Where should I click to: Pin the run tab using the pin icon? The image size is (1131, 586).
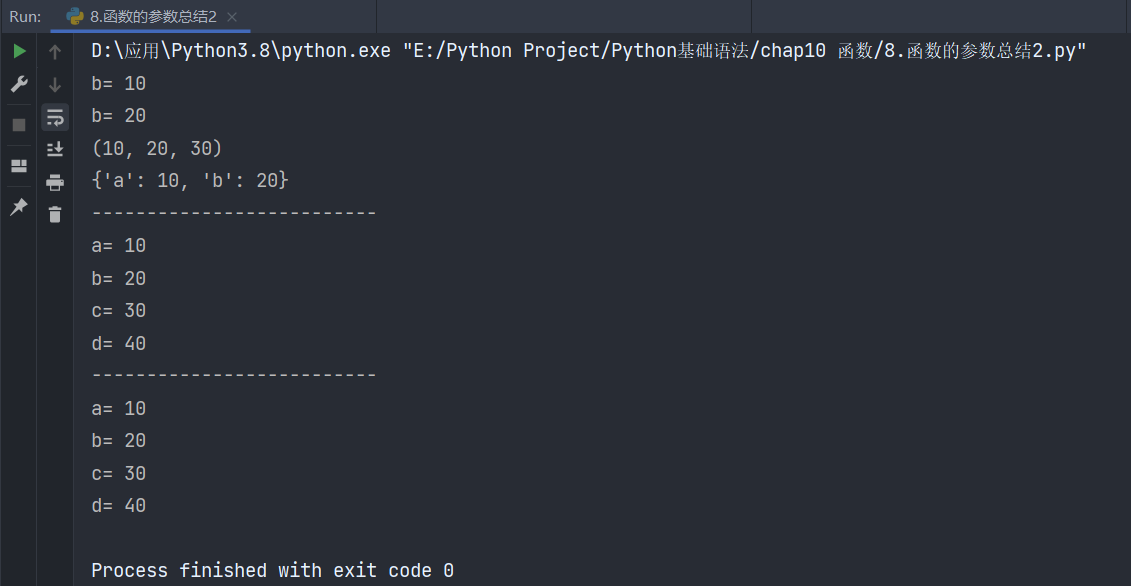pos(19,207)
